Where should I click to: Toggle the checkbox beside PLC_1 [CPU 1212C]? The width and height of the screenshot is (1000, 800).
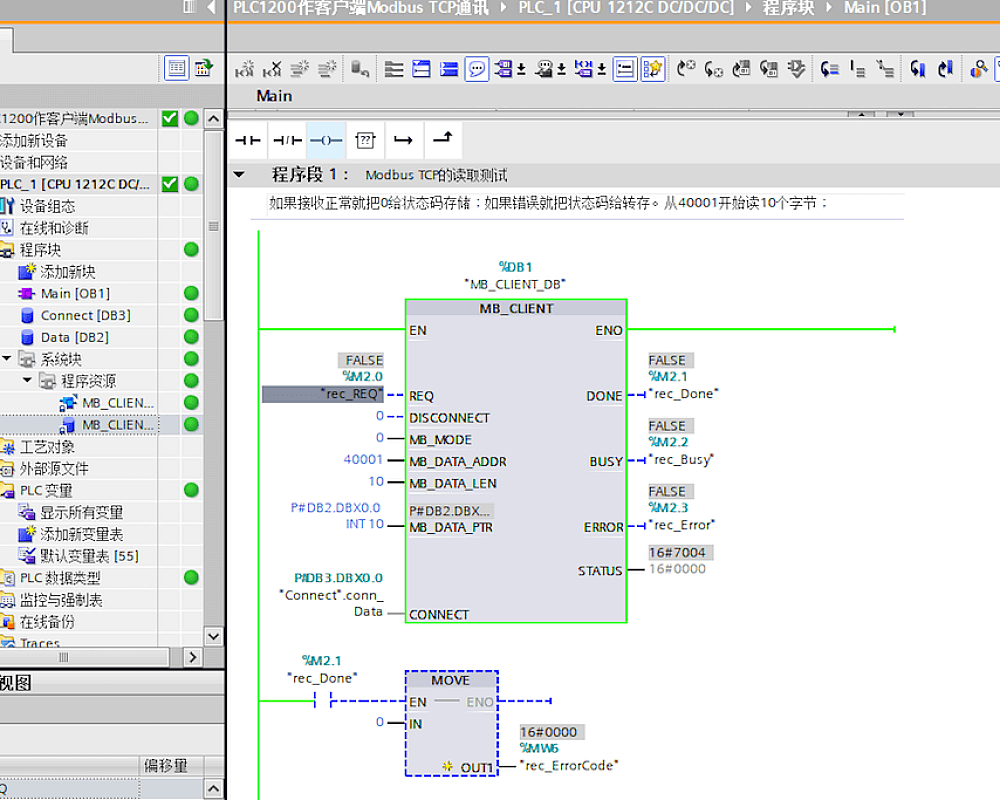click(168, 185)
